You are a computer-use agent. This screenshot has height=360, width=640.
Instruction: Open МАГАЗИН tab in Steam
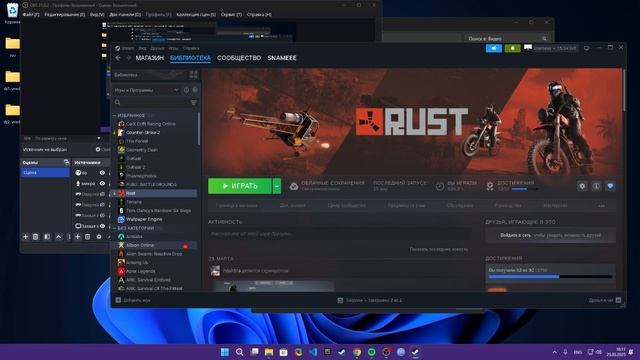click(x=149, y=58)
